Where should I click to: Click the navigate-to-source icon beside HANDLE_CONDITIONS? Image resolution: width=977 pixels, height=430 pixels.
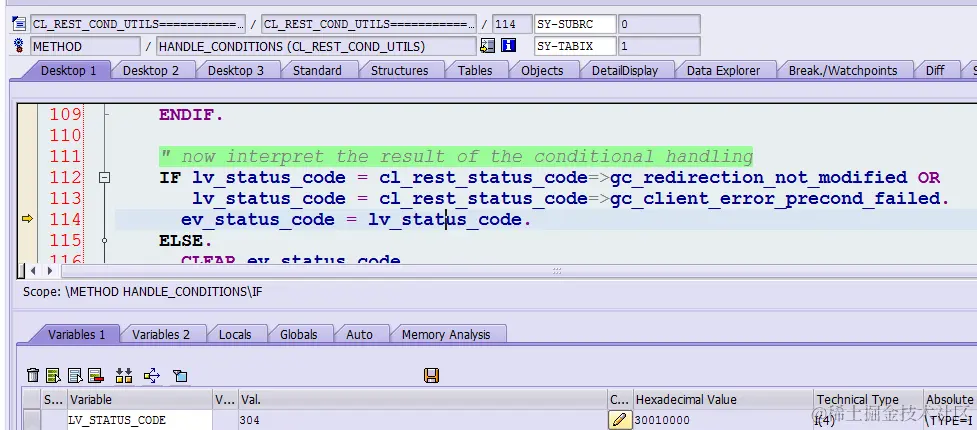(487, 45)
